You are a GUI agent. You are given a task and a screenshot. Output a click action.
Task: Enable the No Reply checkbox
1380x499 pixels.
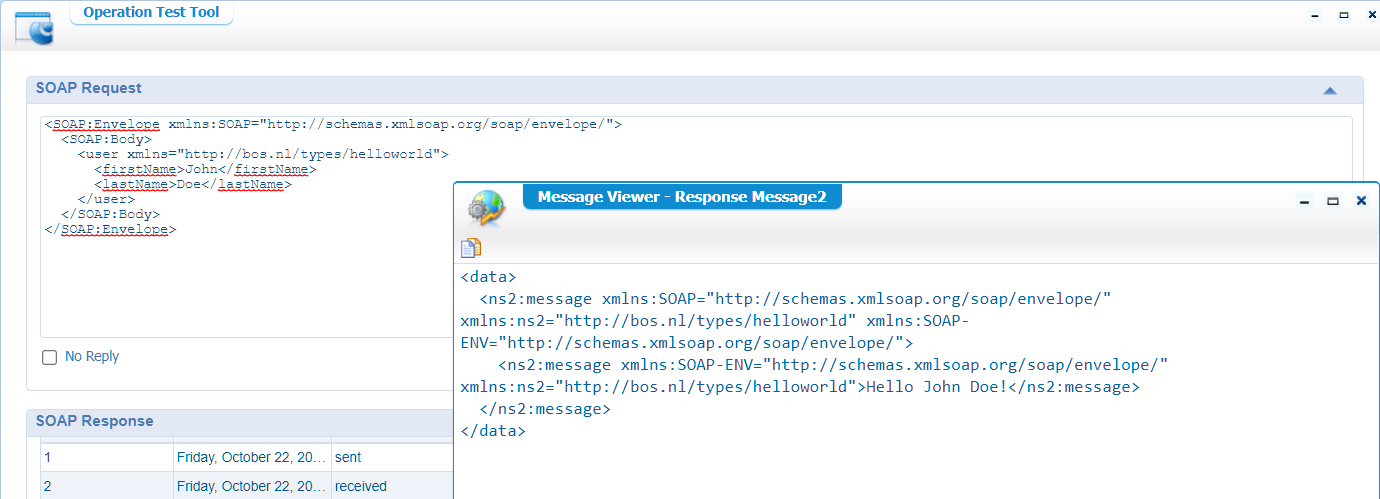point(50,357)
